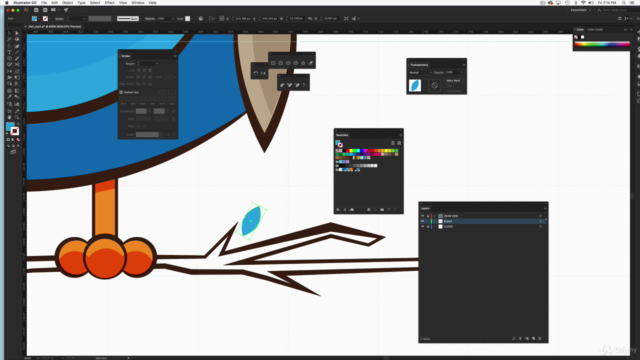Open the Apple menu
Screen dimensions: 640x360
(x=7, y=2)
